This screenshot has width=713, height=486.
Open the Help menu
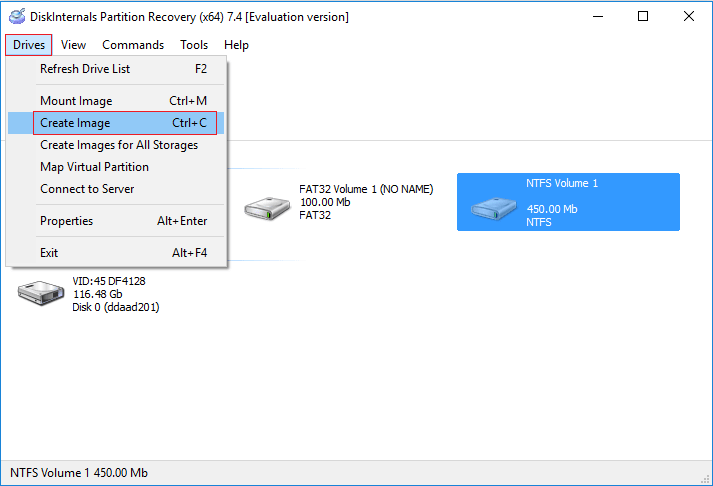point(237,45)
